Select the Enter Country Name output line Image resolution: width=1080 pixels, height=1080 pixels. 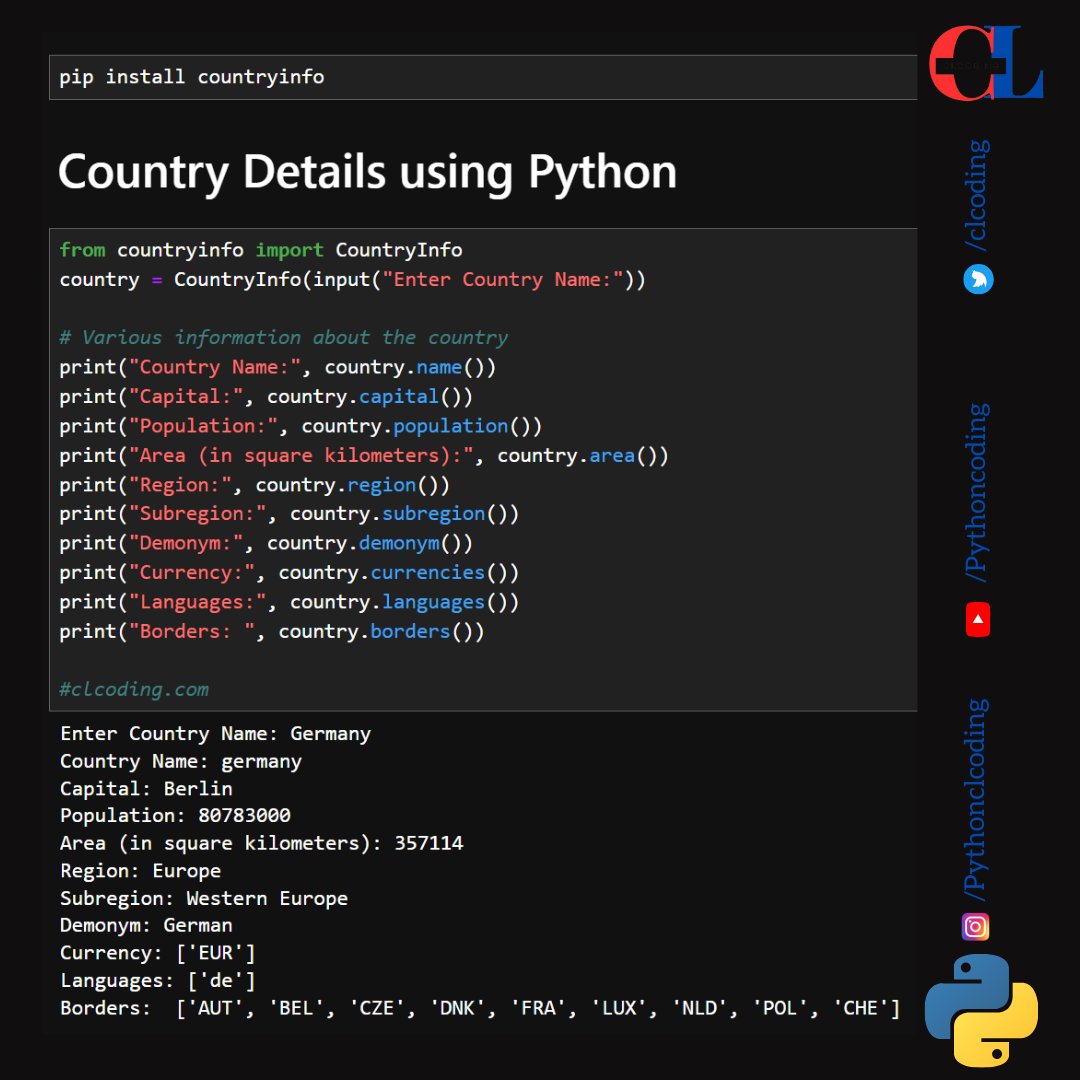[x=216, y=733]
